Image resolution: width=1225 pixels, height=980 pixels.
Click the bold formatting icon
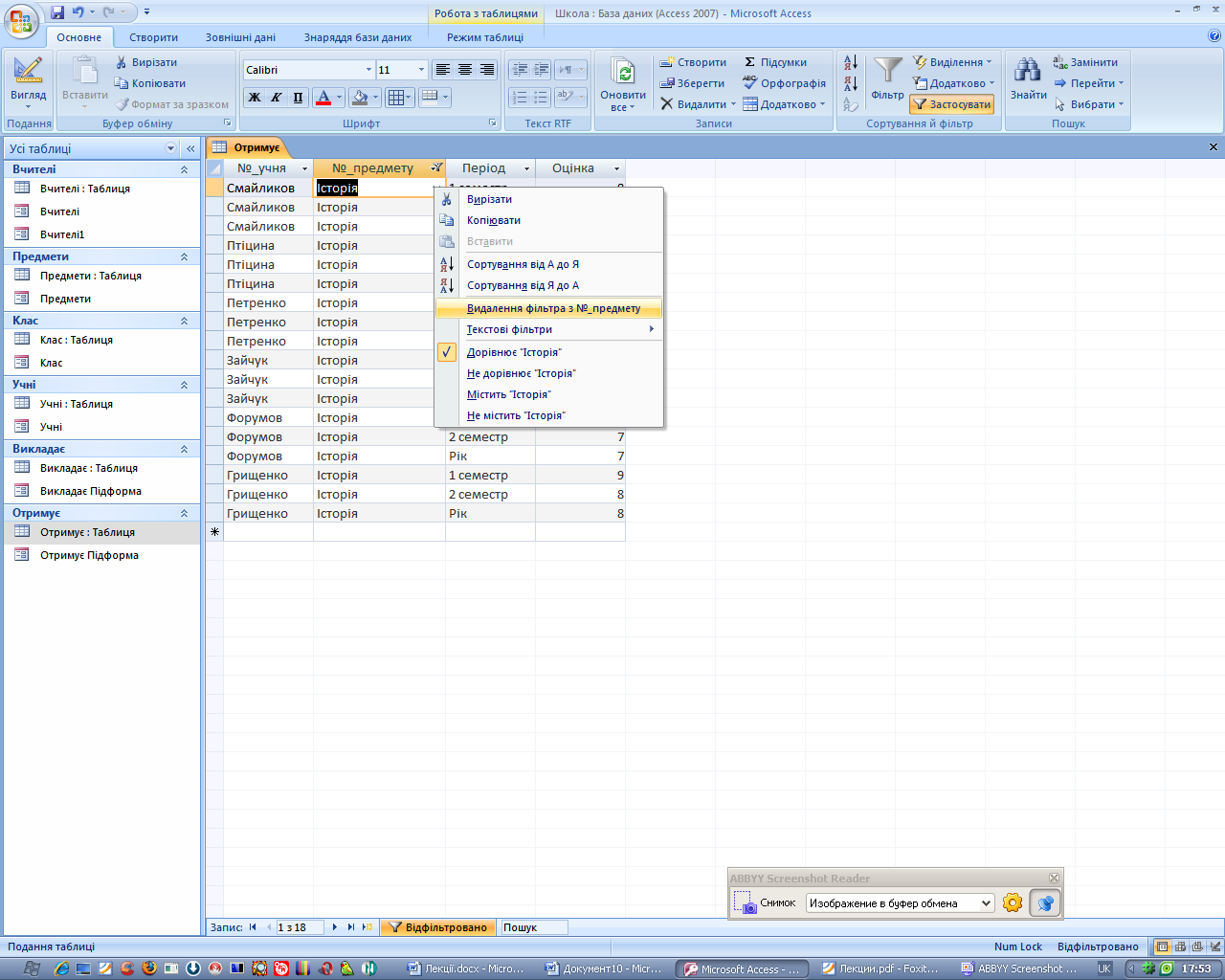tap(255, 97)
